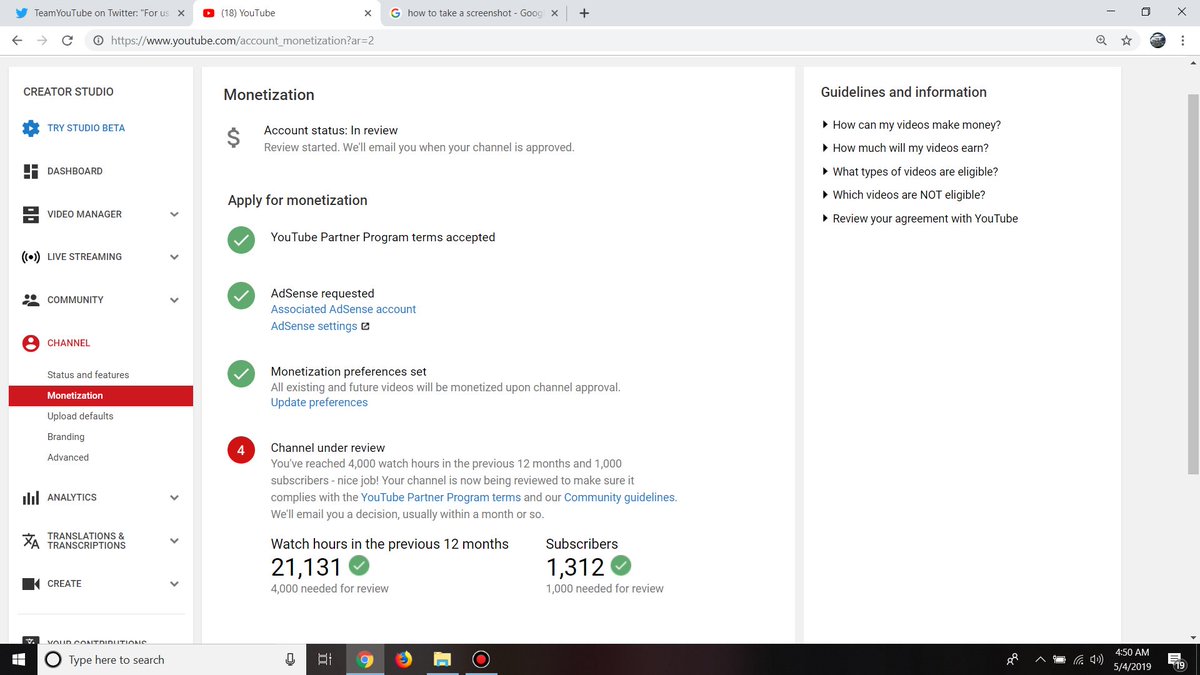Open Status and features submenu item
Viewport: 1200px width, 675px height.
click(x=88, y=375)
